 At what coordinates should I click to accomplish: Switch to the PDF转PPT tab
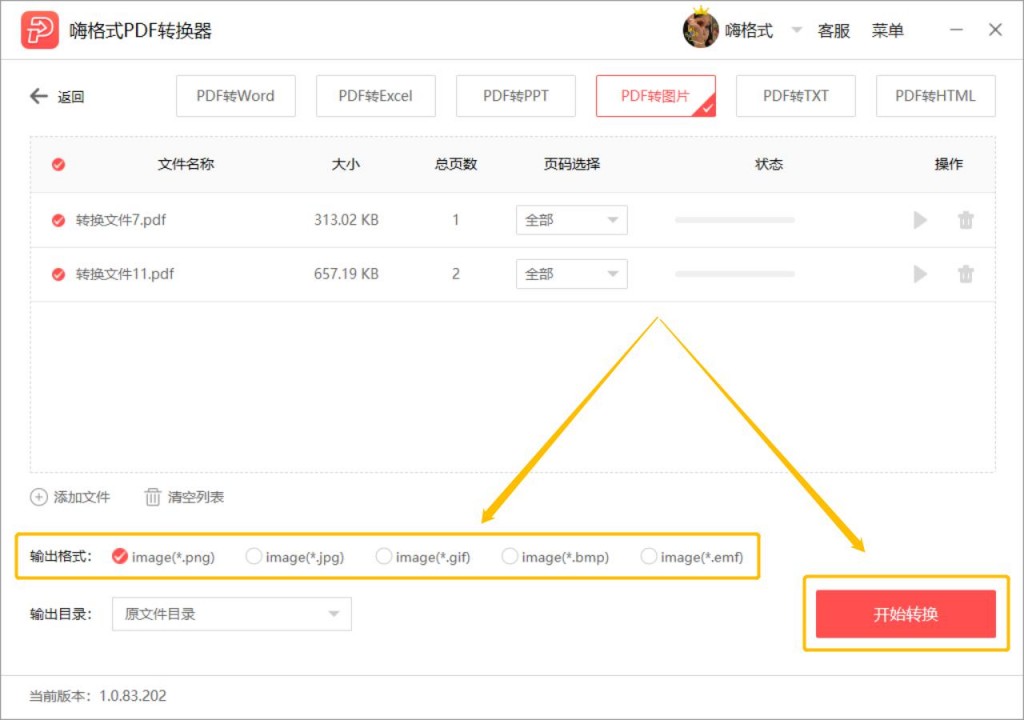516,96
